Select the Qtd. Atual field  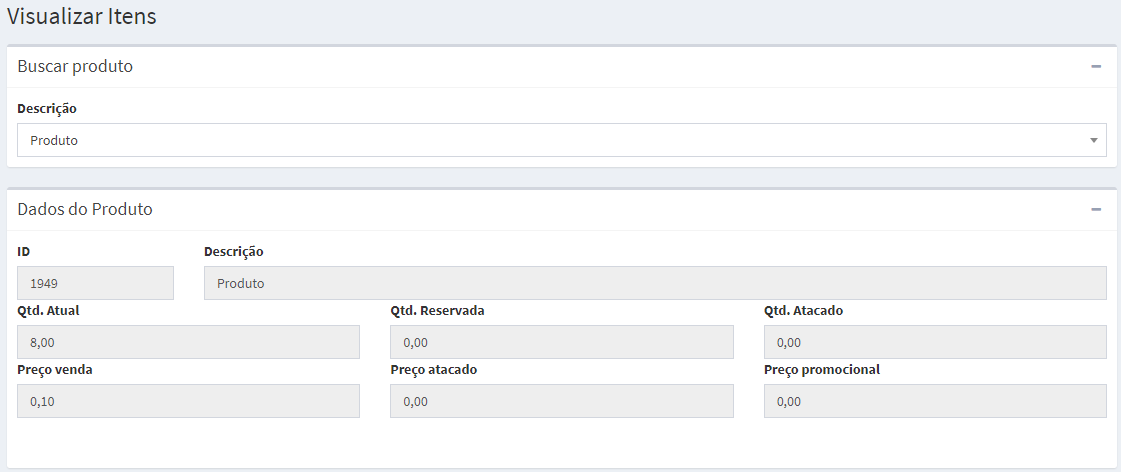[x=188, y=342]
